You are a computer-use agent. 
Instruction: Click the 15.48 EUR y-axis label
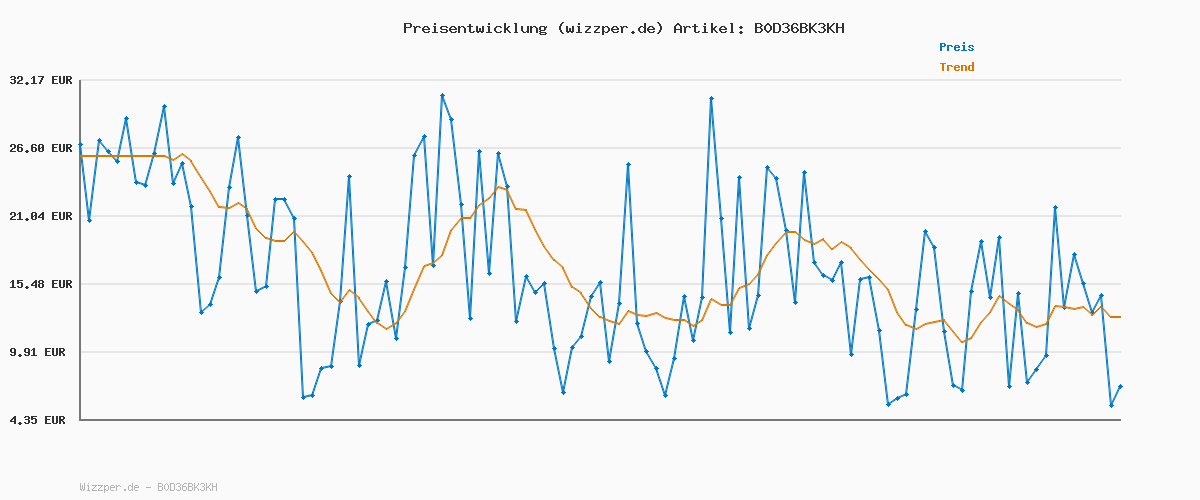point(40,284)
